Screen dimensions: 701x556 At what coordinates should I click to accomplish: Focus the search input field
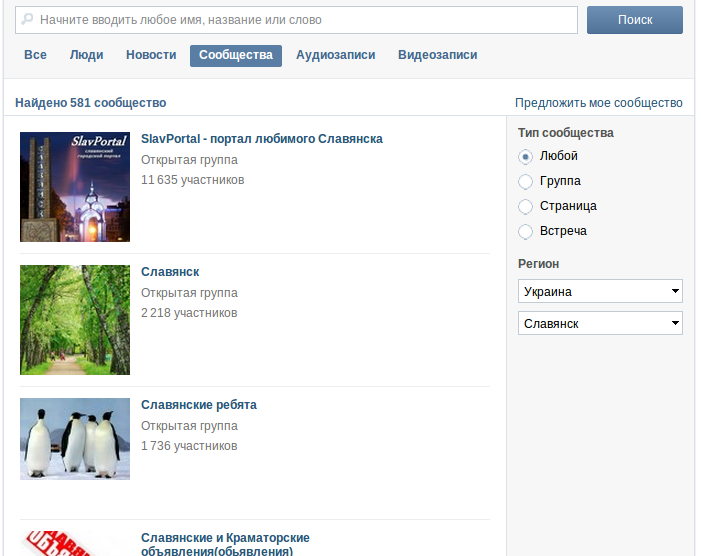(x=296, y=20)
